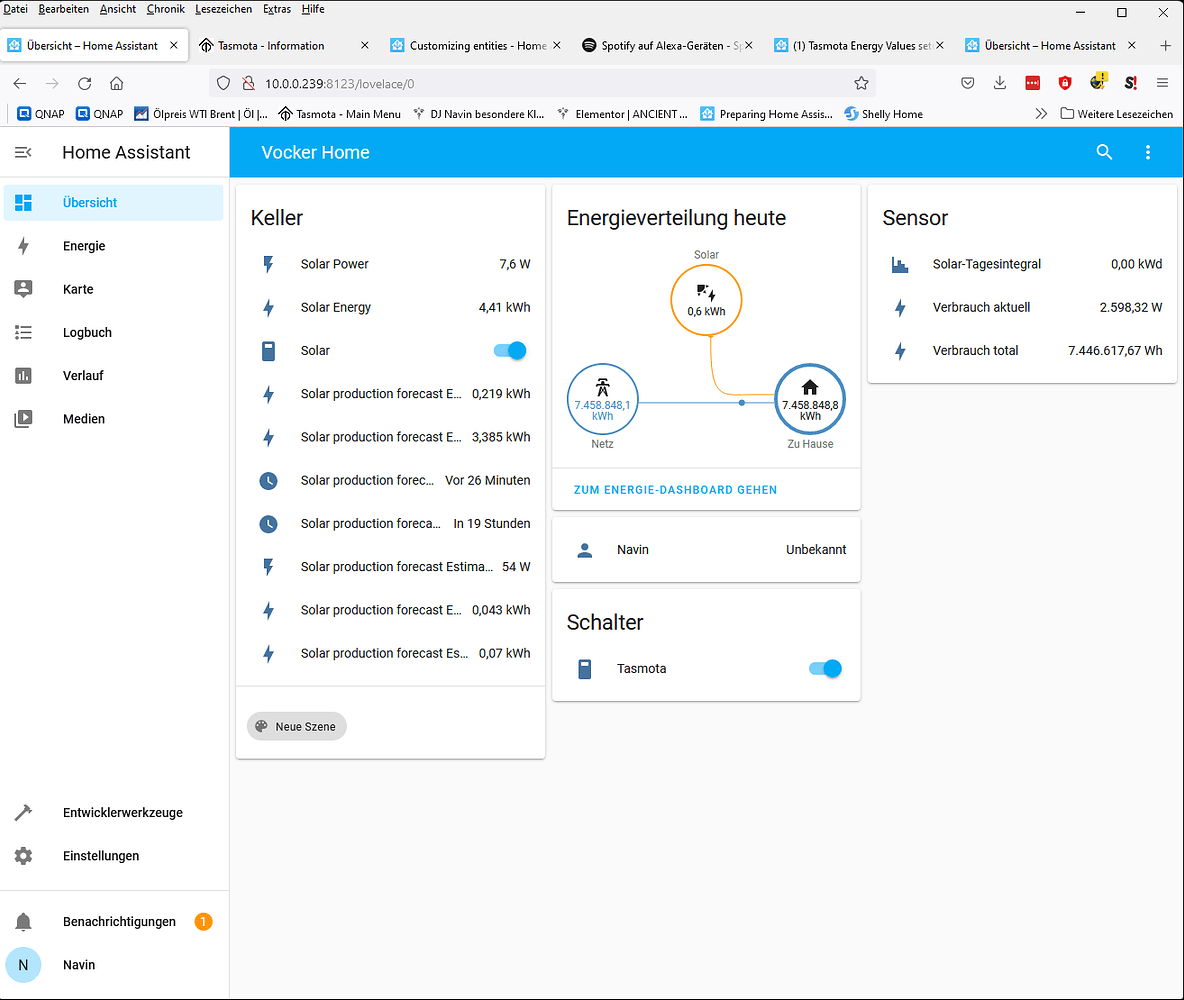
Task: Save page to Pocket
Action: pyautogui.click(x=967, y=83)
